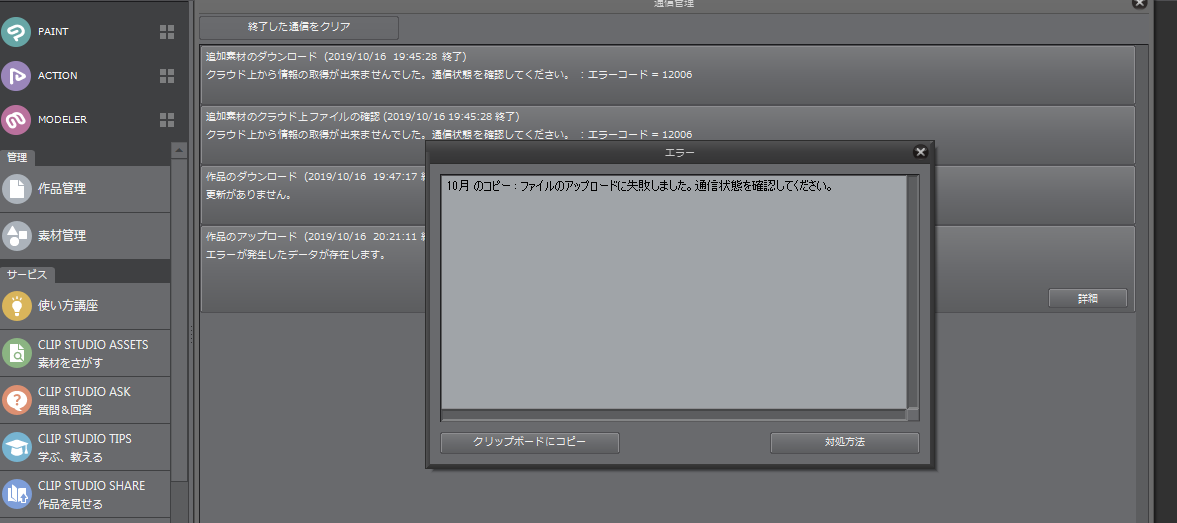Launch CLIP STUDIO MODELER icon

click(16, 119)
